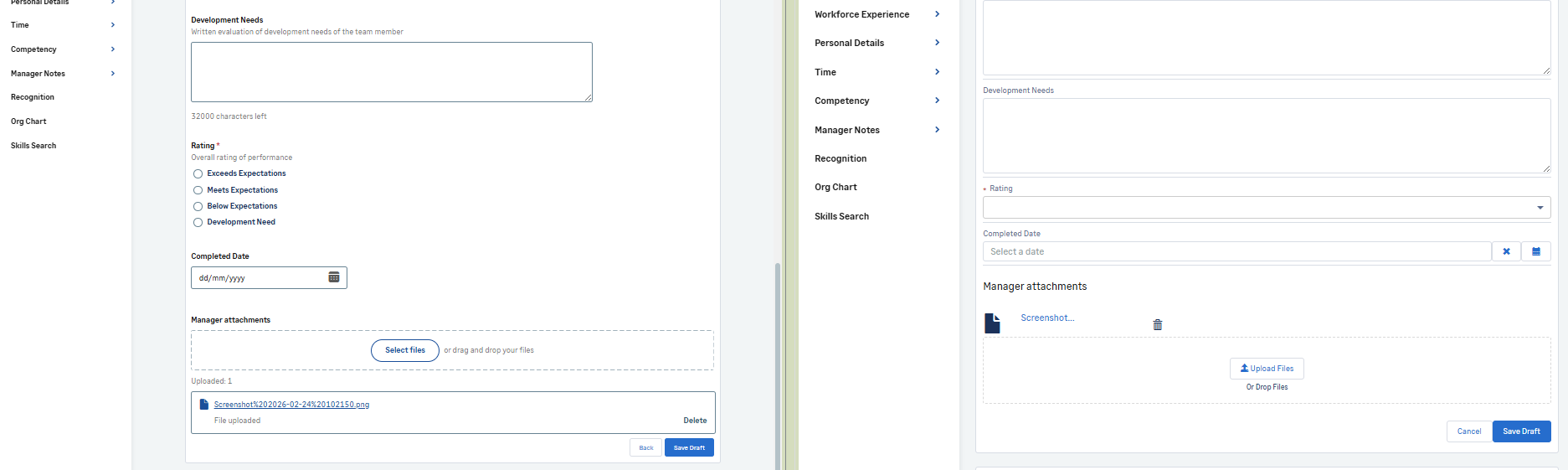This screenshot has height=470, width=1568.
Task: Click Upload Files button
Action: point(1267,369)
